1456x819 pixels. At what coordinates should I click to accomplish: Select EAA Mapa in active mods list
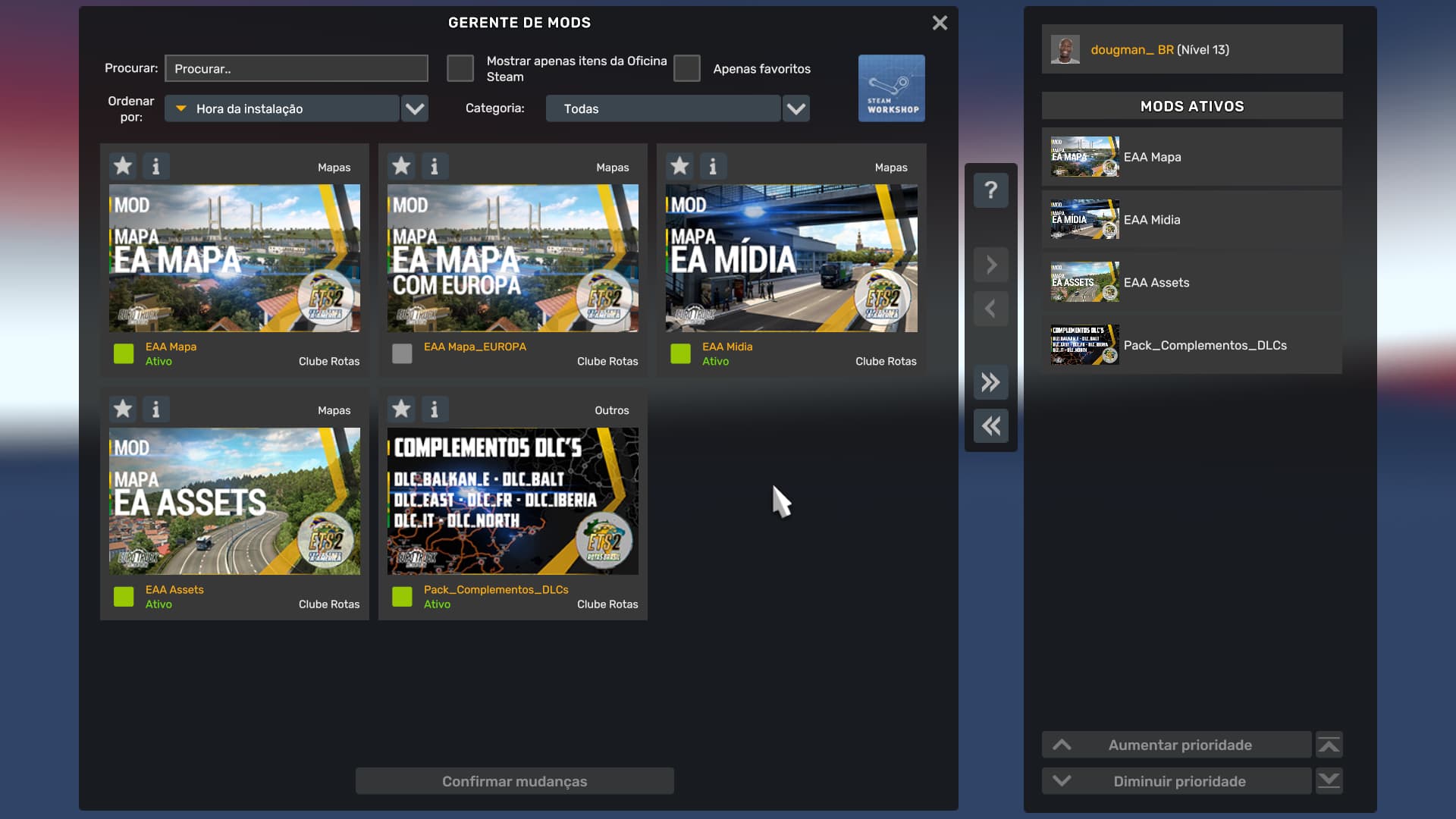click(1192, 157)
